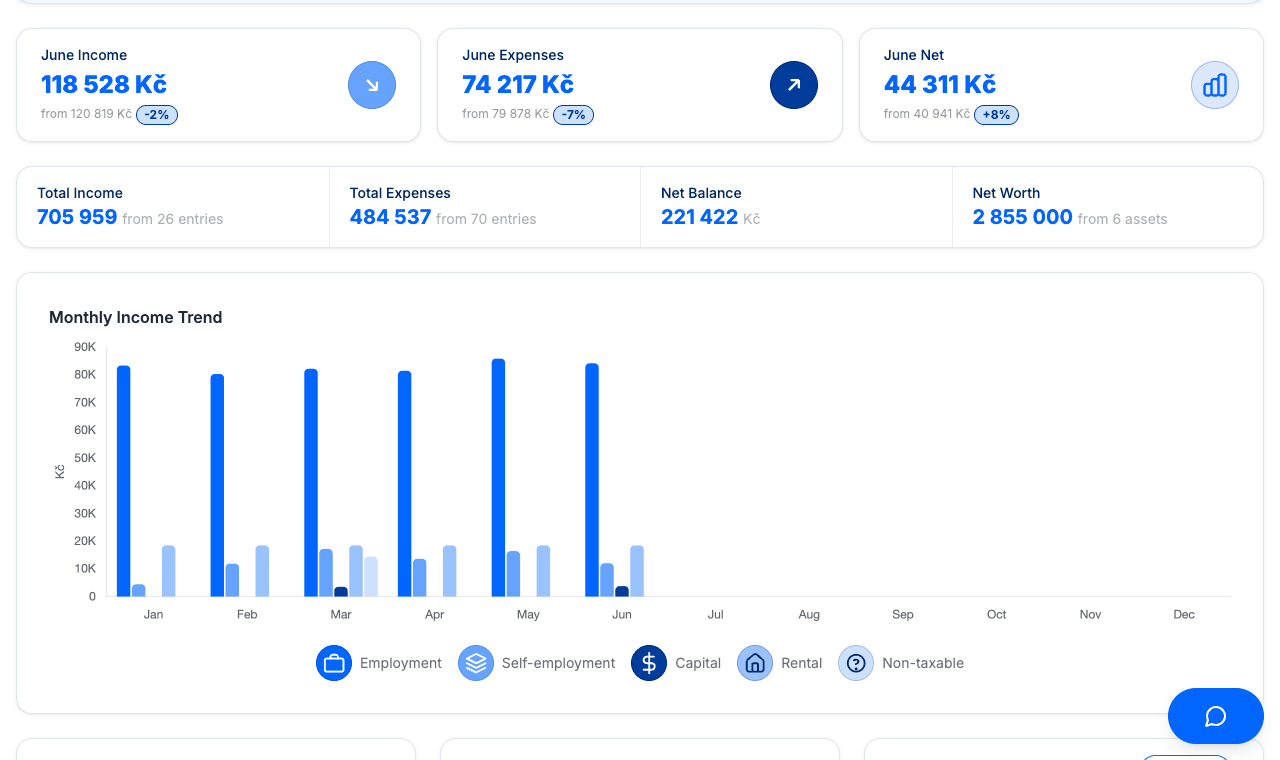The image size is (1280, 760).
Task: Click the January Employment bar
Action: coord(124,481)
